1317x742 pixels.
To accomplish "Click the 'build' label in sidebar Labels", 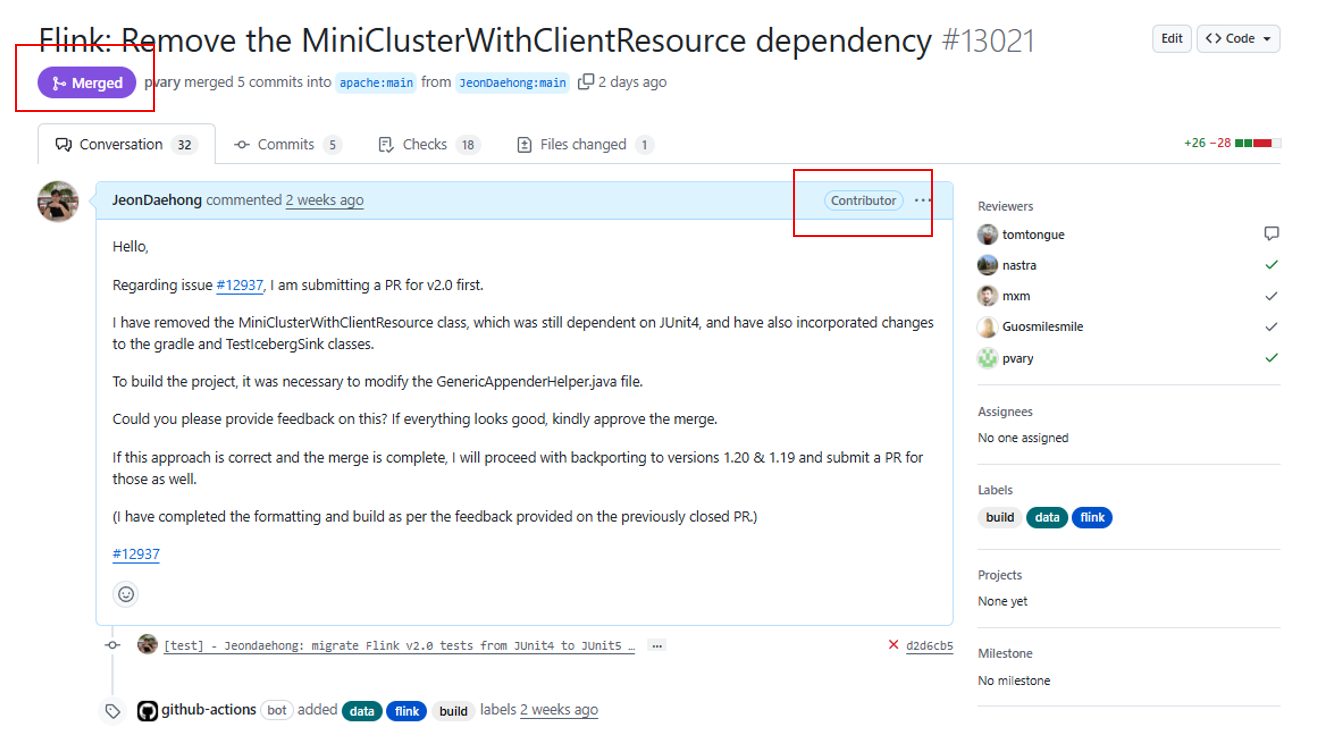I will tap(1000, 517).
